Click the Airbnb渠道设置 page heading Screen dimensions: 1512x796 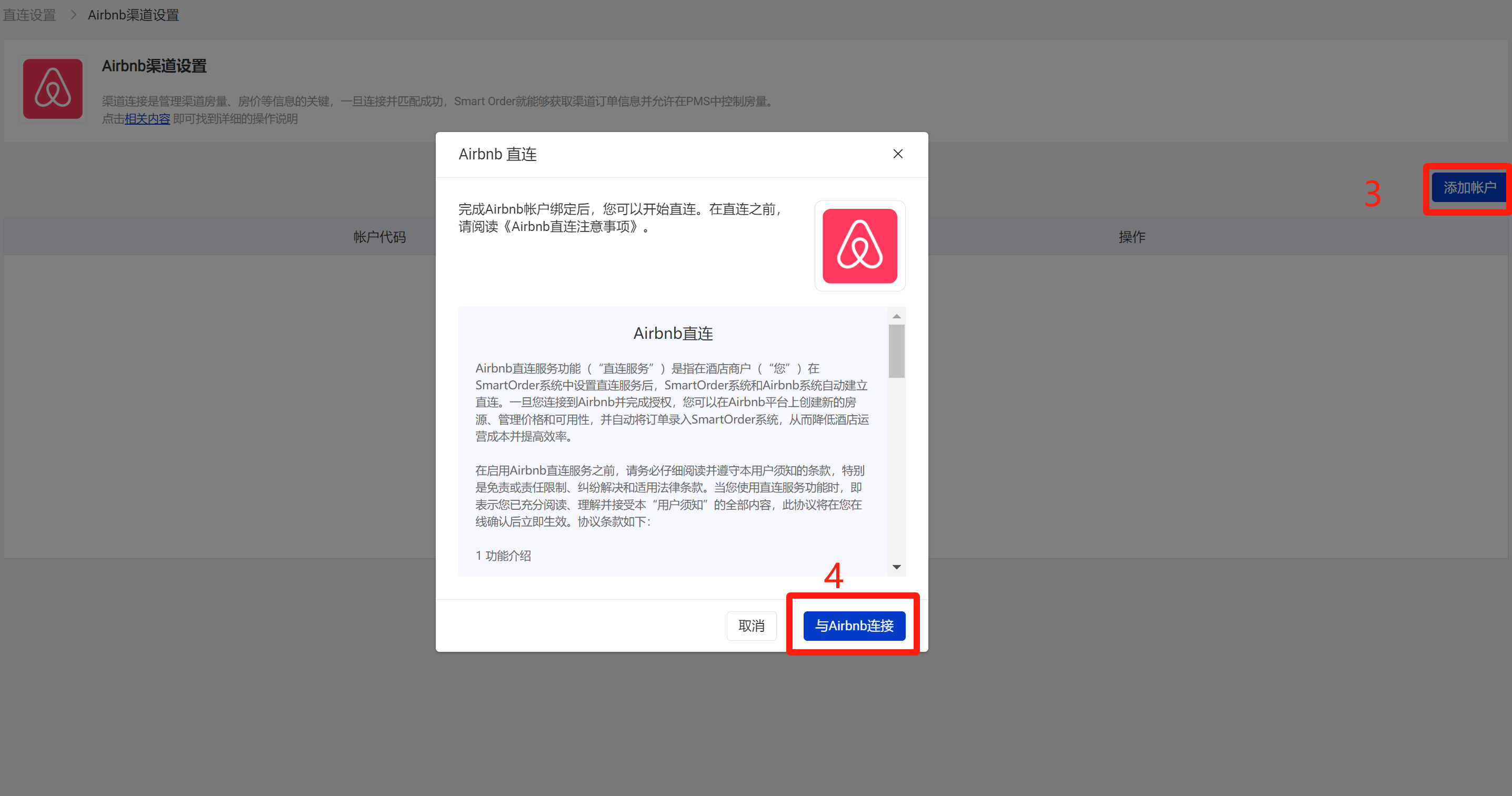click(x=154, y=66)
